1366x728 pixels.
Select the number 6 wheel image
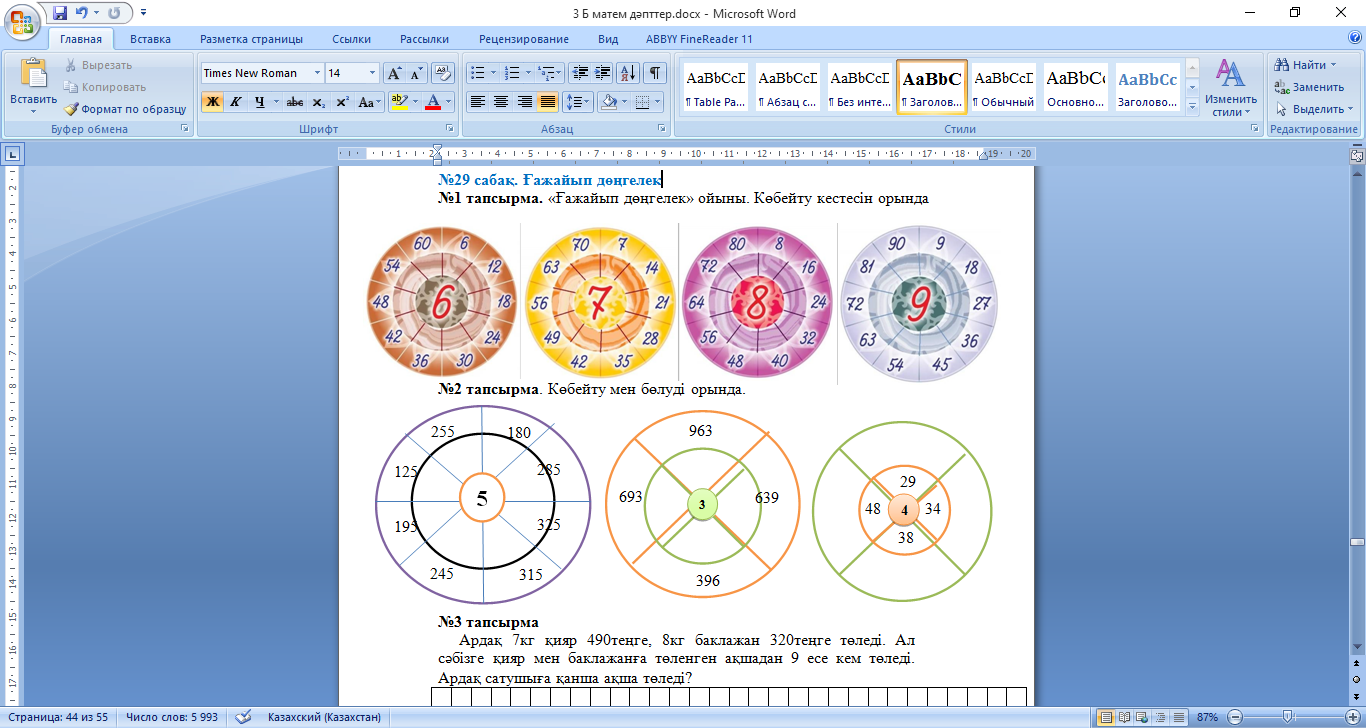tap(441, 302)
